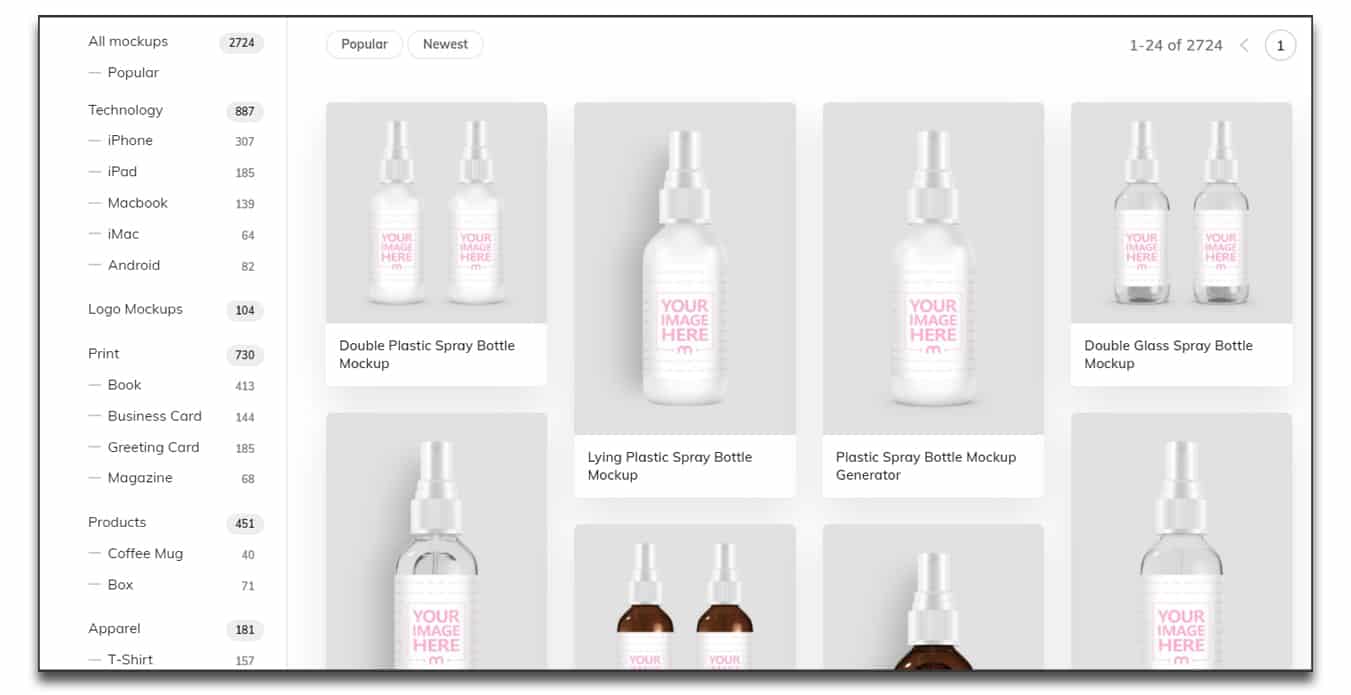Open the All mockups category
This screenshot has height=695, width=1351.
click(128, 41)
